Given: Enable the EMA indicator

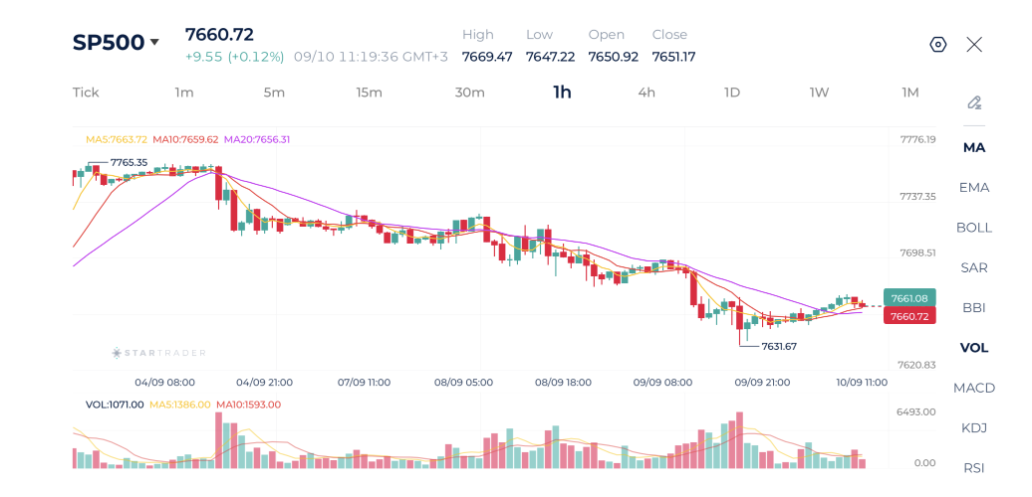Looking at the screenshot, I should tap(974, 188).
